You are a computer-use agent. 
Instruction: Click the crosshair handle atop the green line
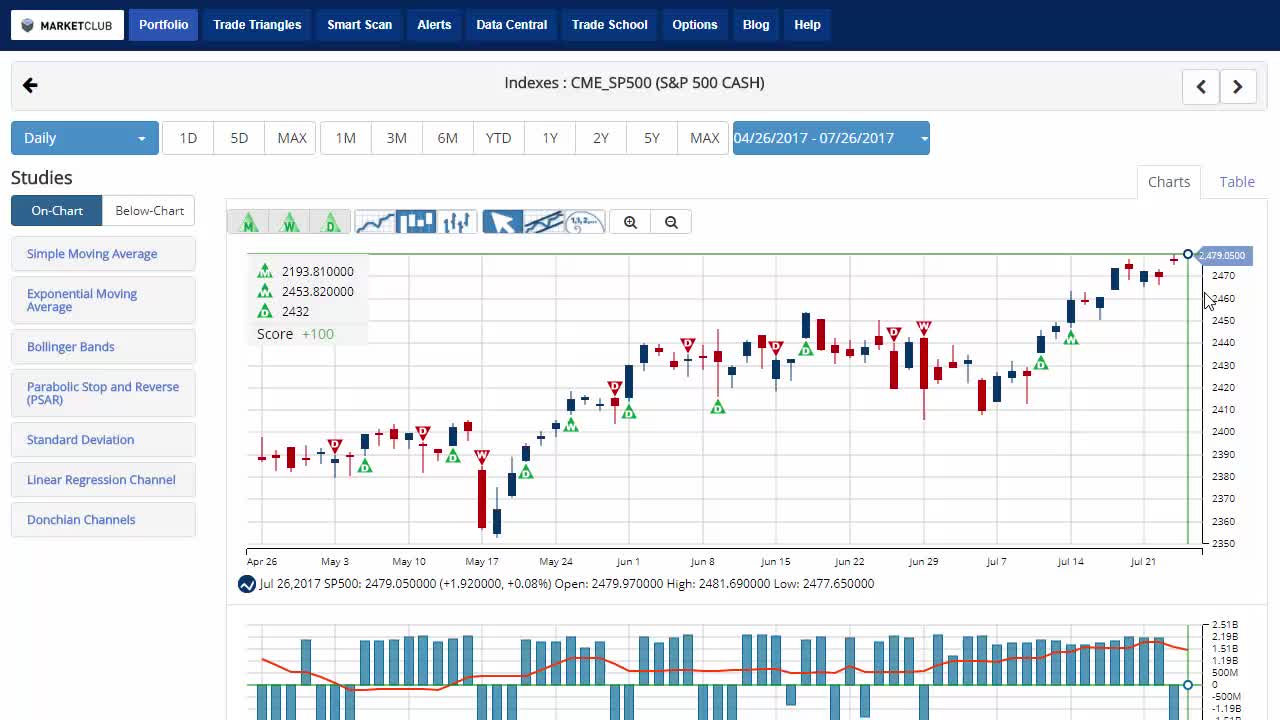[1188, 254]
